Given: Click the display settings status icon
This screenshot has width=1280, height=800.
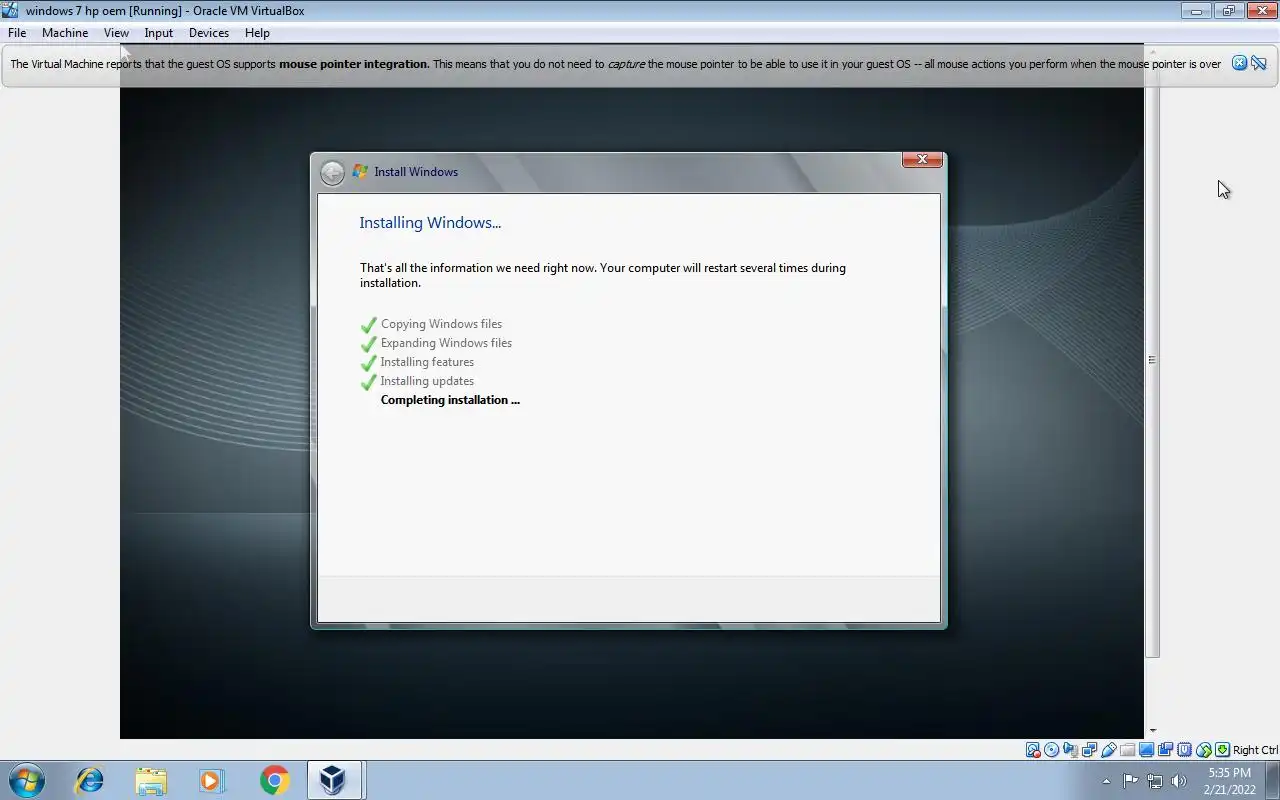Looking at the screenshot, I should click(1146, 750).
